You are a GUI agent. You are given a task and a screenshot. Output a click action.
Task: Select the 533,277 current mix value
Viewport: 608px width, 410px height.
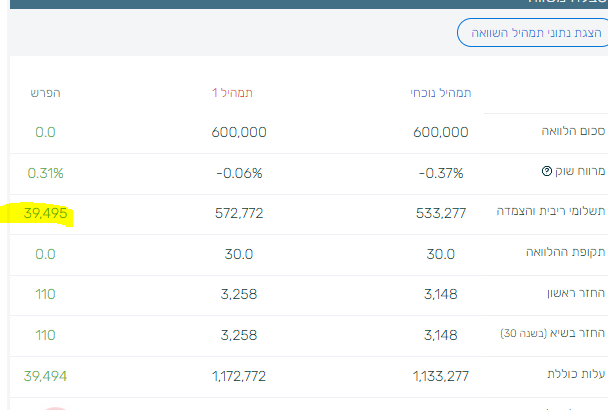(x=440, y=212)
